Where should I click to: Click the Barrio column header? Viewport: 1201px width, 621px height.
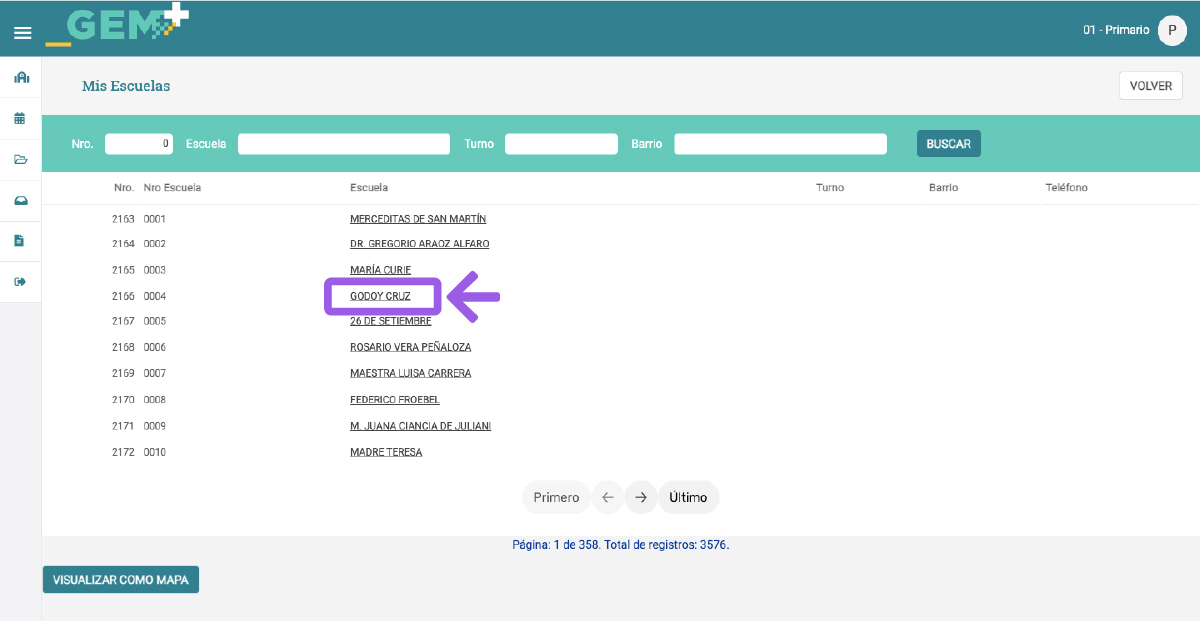(x=943, y=188)
